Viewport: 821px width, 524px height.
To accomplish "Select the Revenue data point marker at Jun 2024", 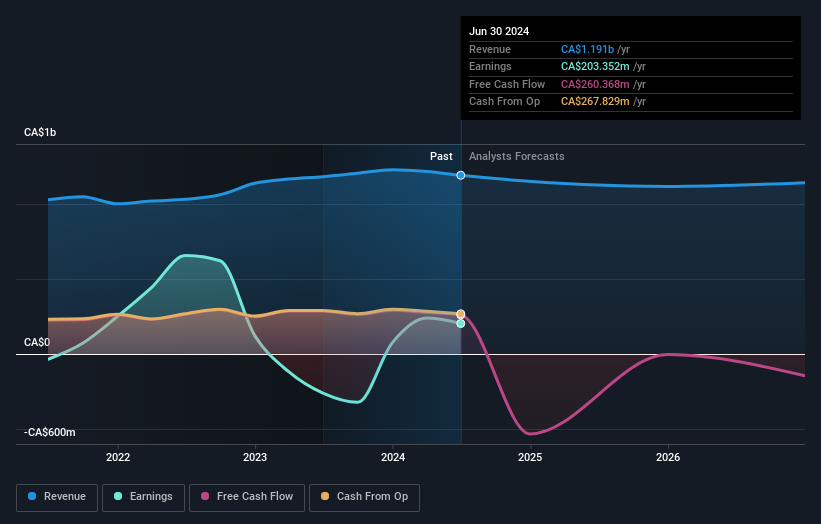I will pyautogui.click(x=461, y=175).
